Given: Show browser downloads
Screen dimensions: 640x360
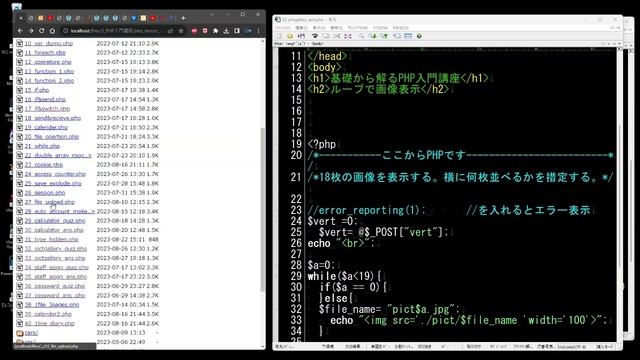Looking at the screenshot, I should (226, 31).
